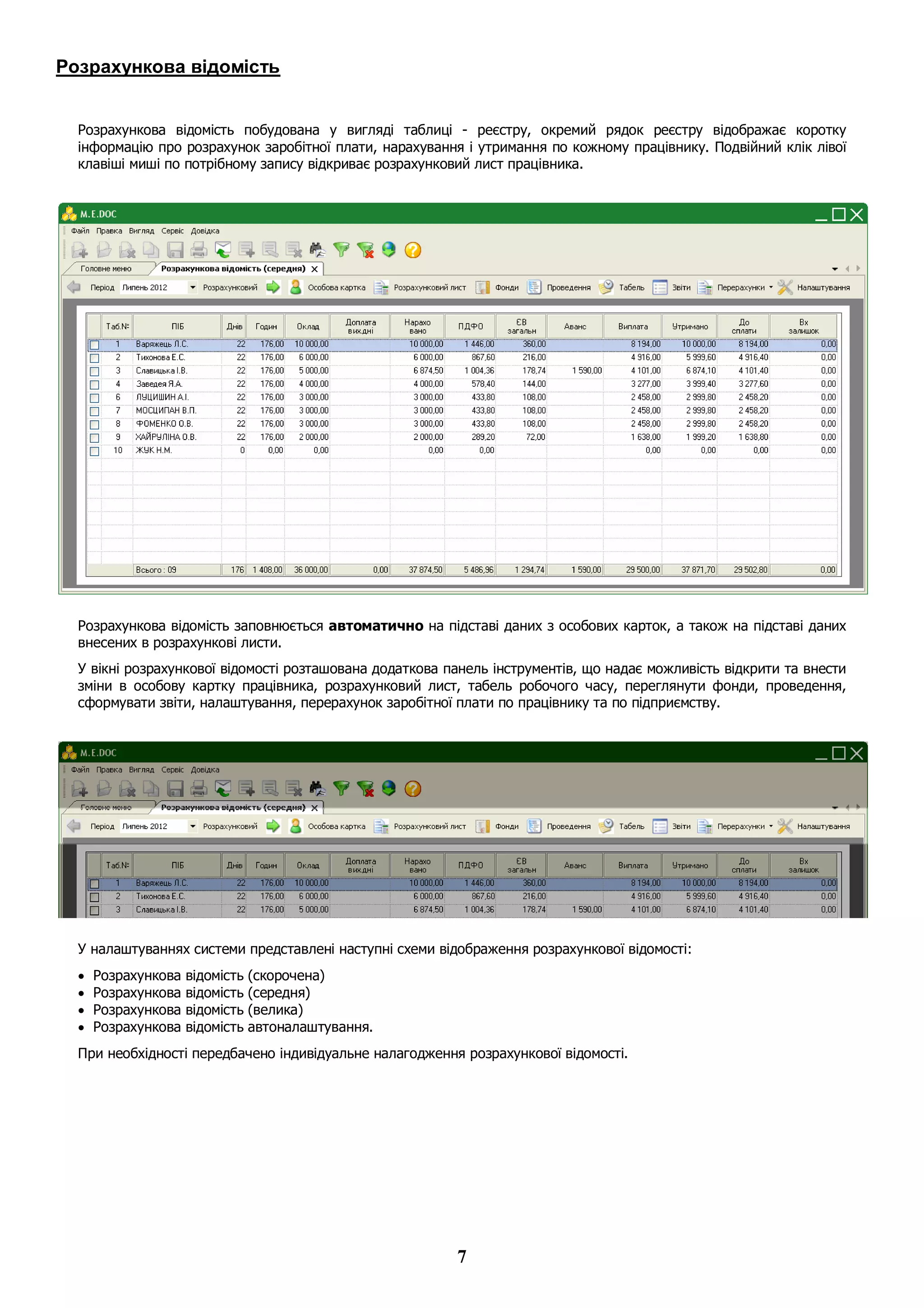Open the Період dropdown showing Липень 2012, upper window

[193, 287]
